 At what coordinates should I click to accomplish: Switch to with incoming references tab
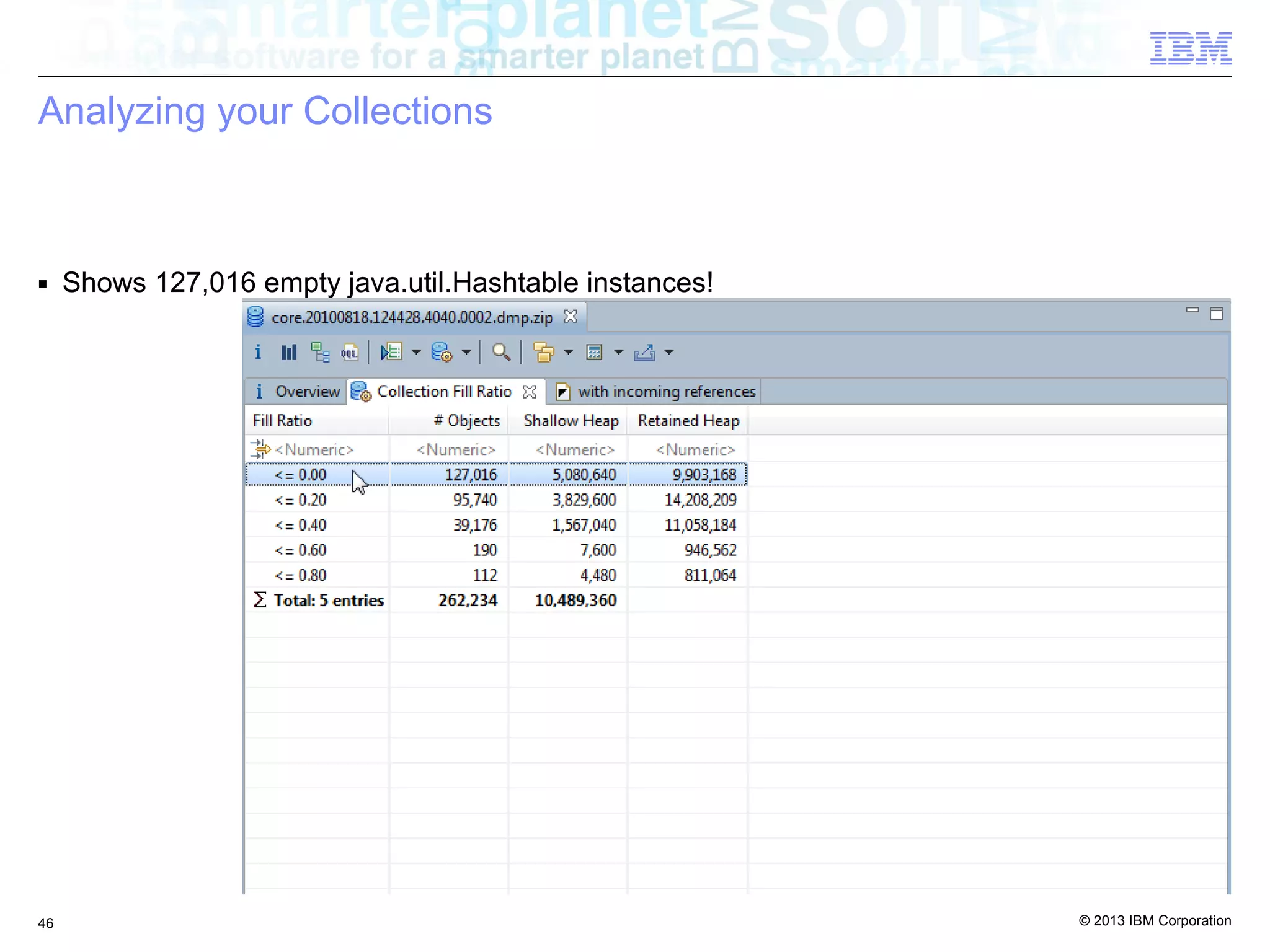click(655, 392)
